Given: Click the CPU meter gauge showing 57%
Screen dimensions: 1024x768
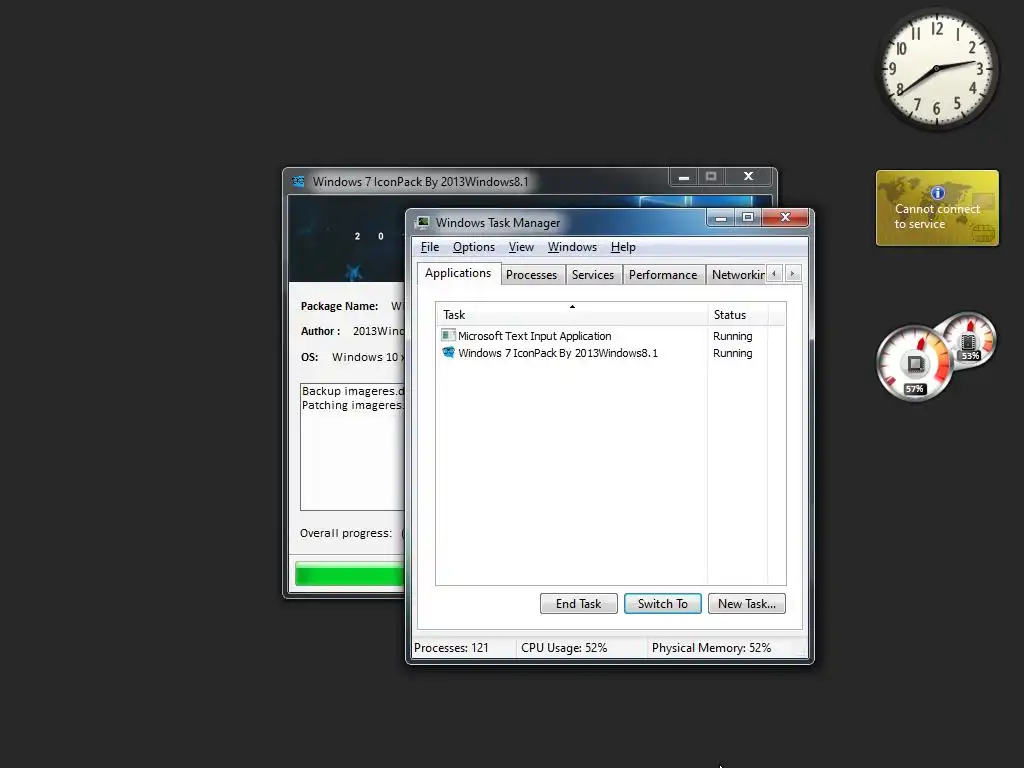Looking at the screenshot, I should (914, 363).
